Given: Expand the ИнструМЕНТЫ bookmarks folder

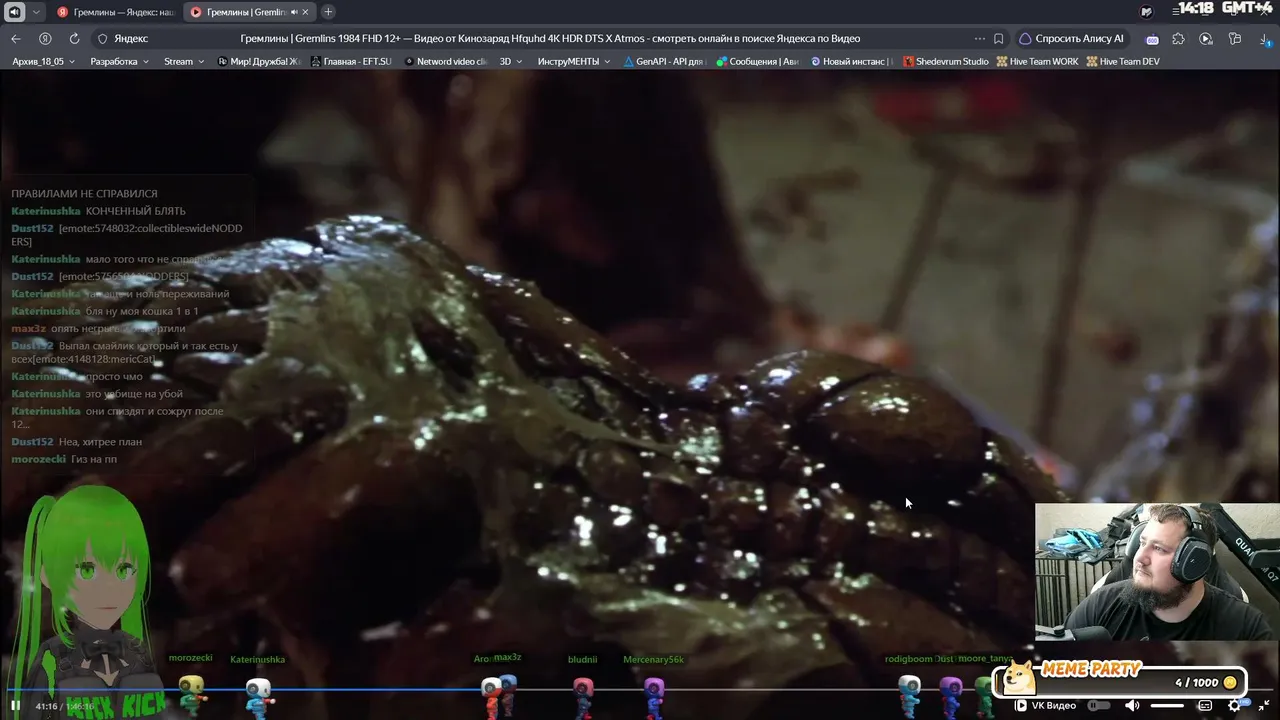Looking at the screenshot, I should coord(574,62).
